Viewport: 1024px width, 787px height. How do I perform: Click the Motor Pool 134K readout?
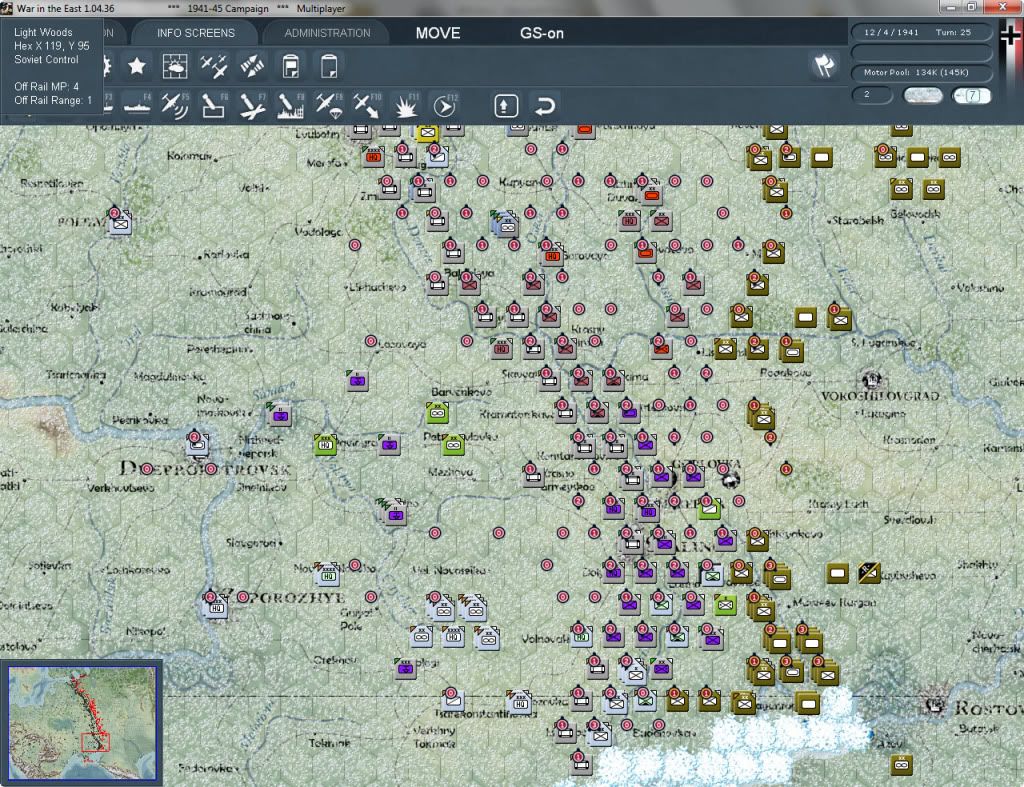pos(921,72)
